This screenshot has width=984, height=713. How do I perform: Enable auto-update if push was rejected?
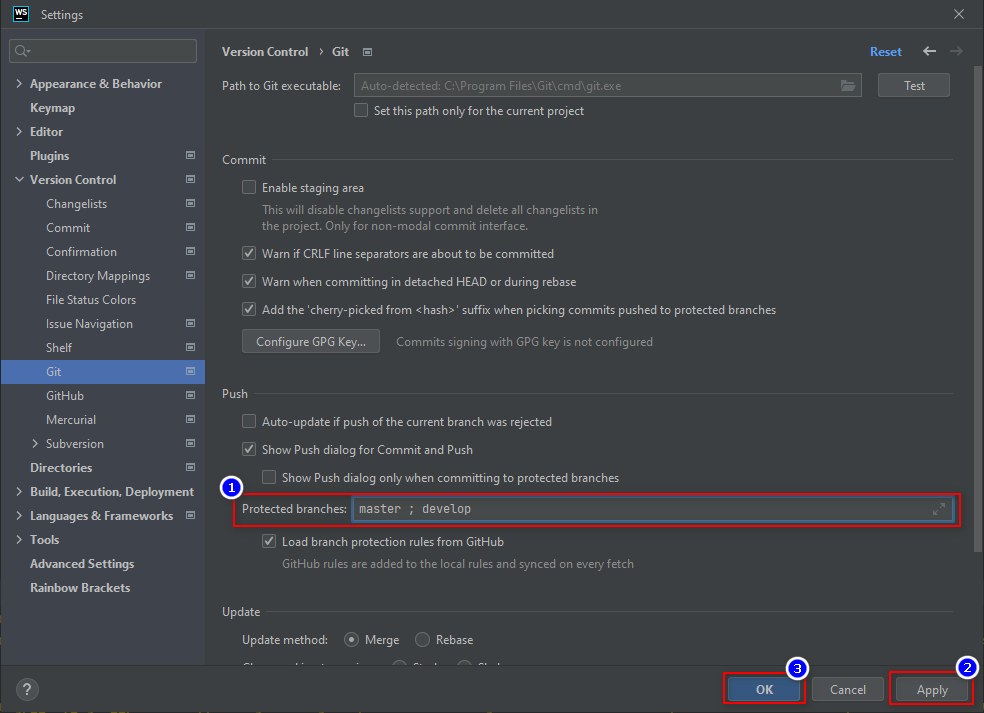point(249,421)
